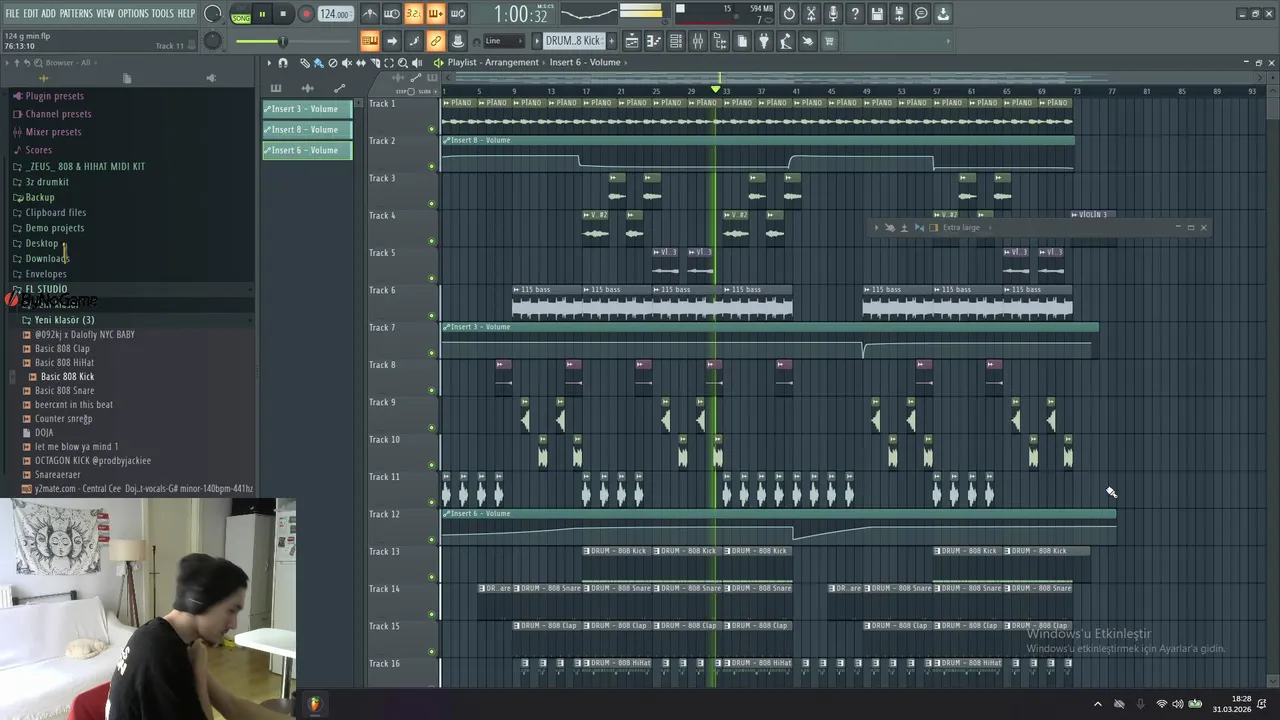
Task: Select the Zoom magnifier tool in Playlist
Action: pos(402,63)
